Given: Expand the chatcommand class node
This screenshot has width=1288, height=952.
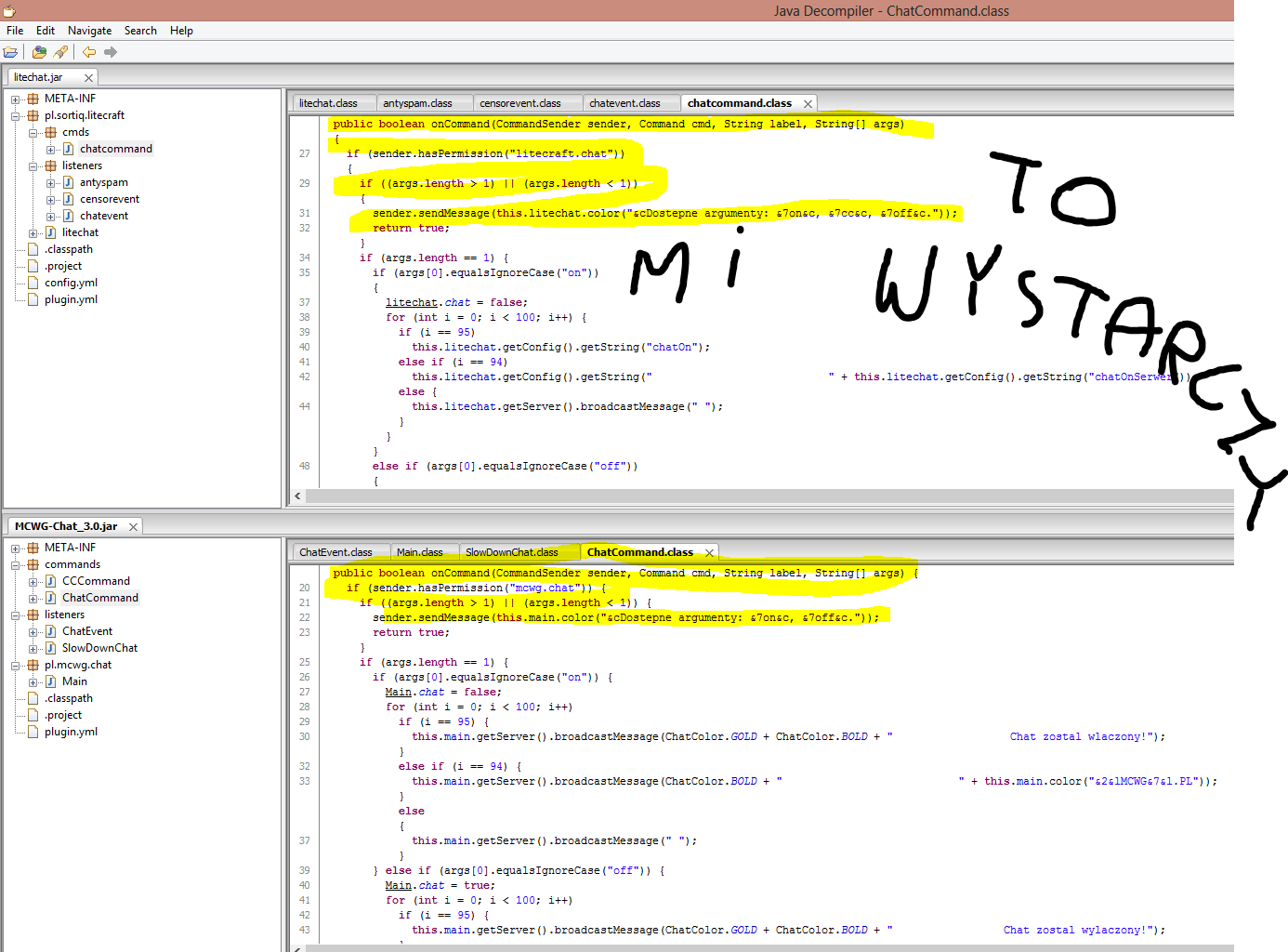Looking at the screenshot, I should (x=51, y=150).
